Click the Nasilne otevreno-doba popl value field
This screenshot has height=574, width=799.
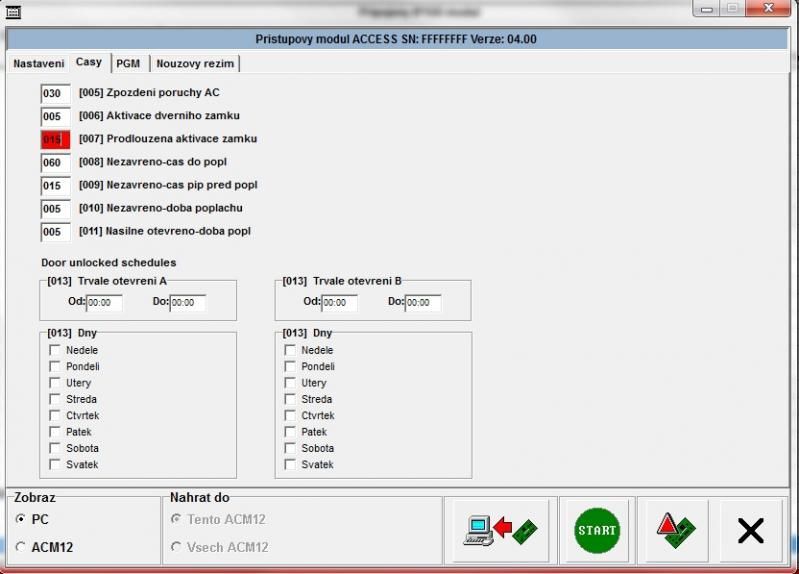coord(55,232)
